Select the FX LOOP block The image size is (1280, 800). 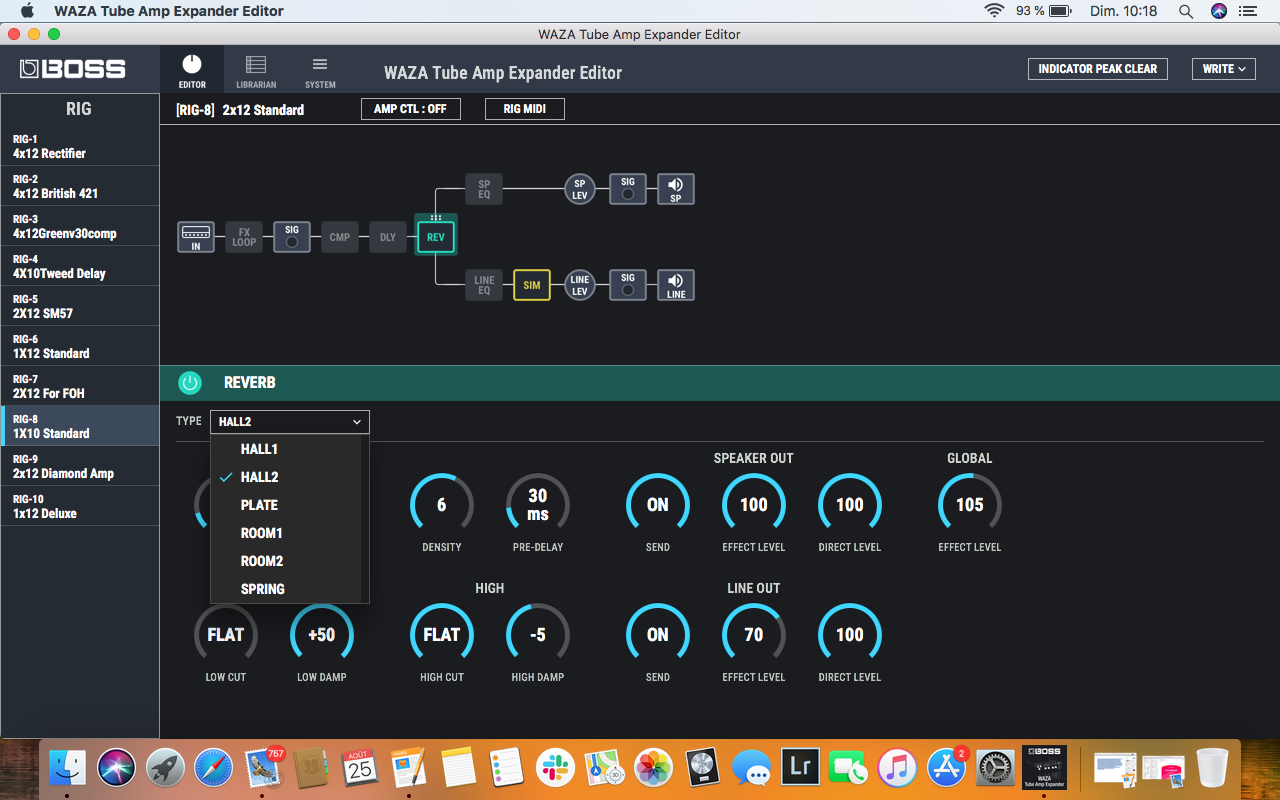tap(243, 237)
